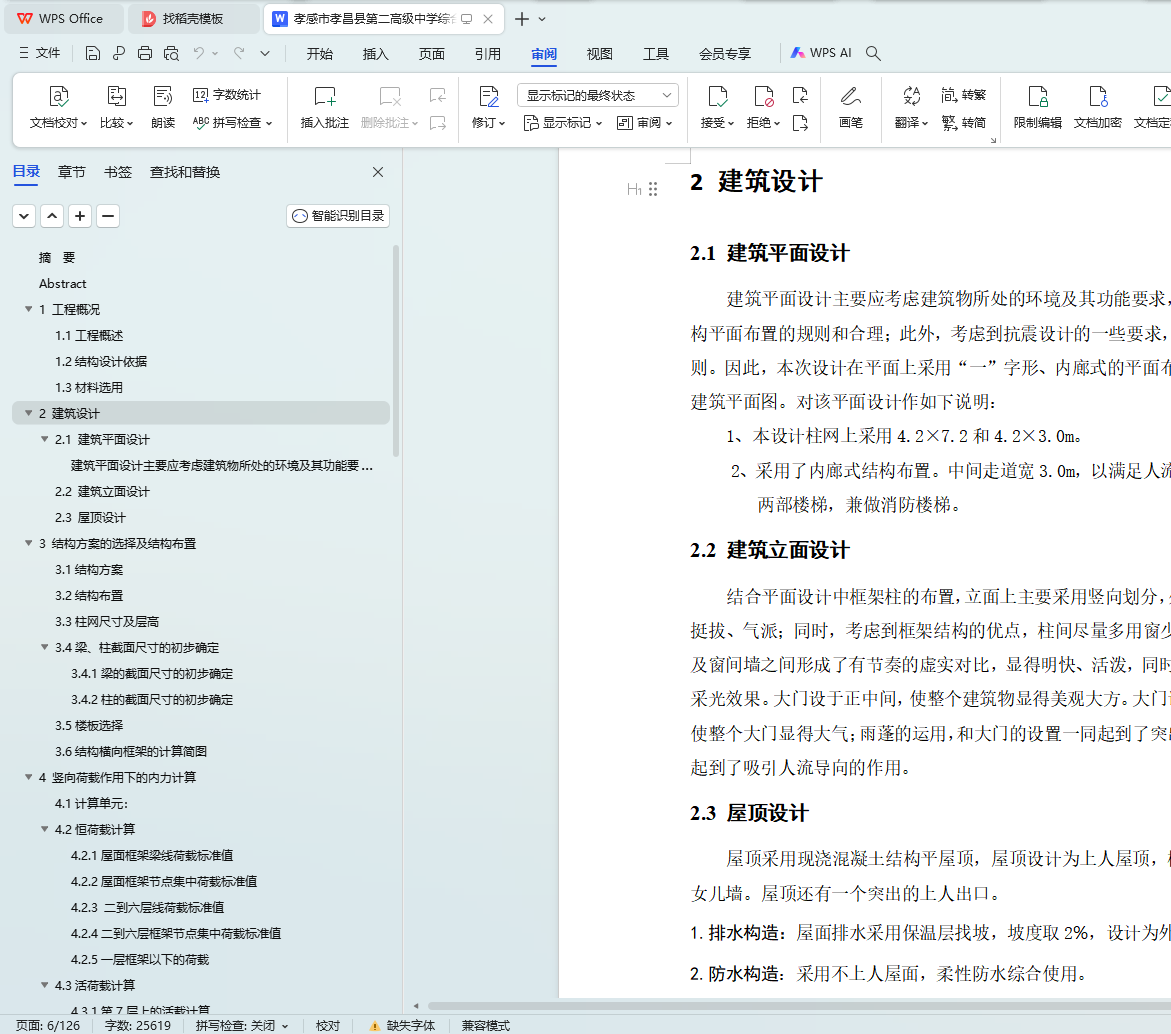Select the 画笔 pen tool
The width and height of the screenshot is (1171, 1034).
tap(851, 108)
